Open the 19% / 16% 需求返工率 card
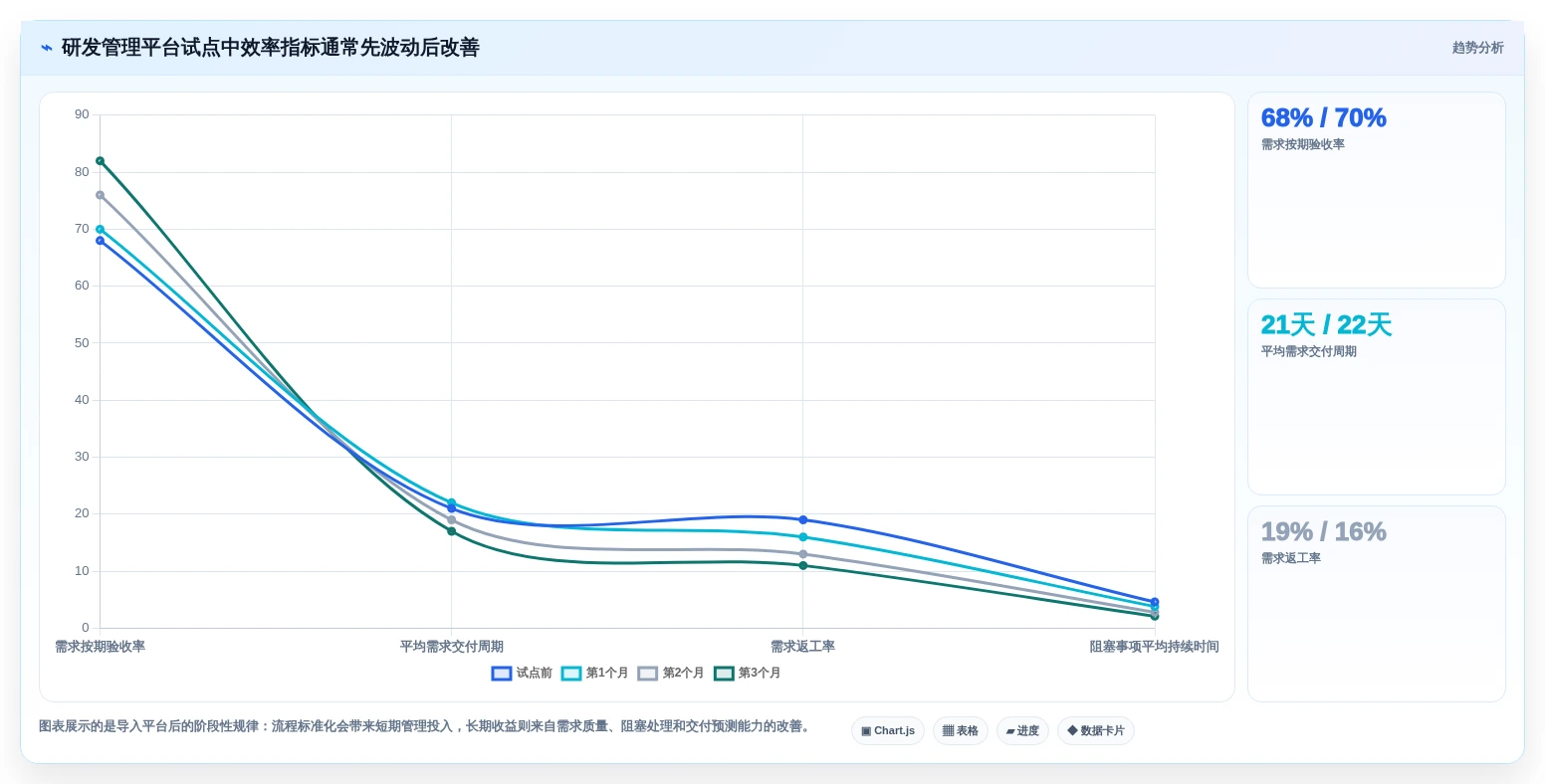1545x784 pixels. coord(1377,604)
